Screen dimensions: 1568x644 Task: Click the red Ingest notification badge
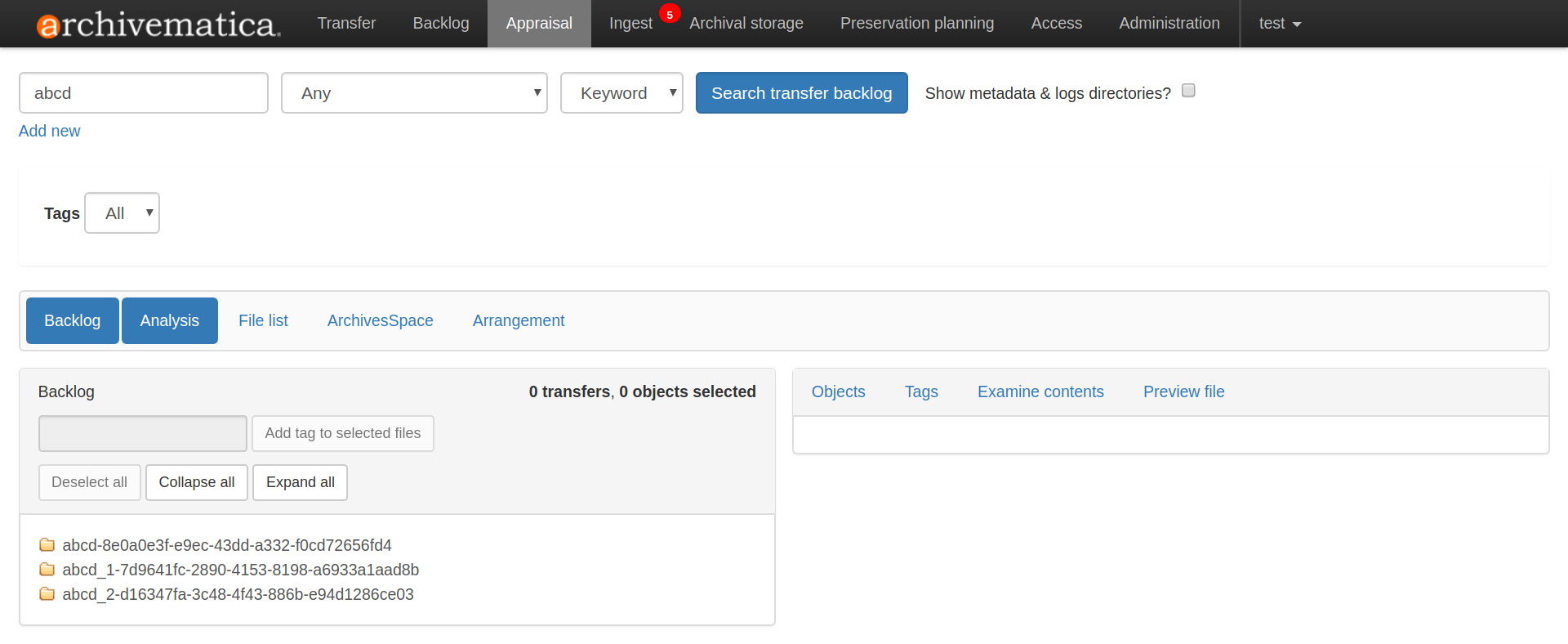pyautogui.click(x=670, y=15)
